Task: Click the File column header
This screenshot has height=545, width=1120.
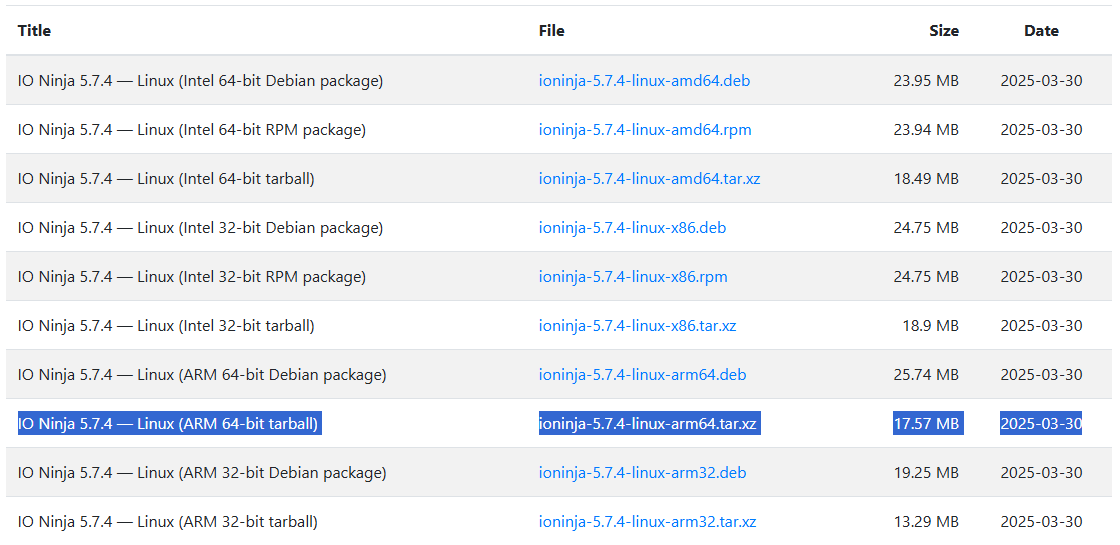Action: click(x=551, y=31)
